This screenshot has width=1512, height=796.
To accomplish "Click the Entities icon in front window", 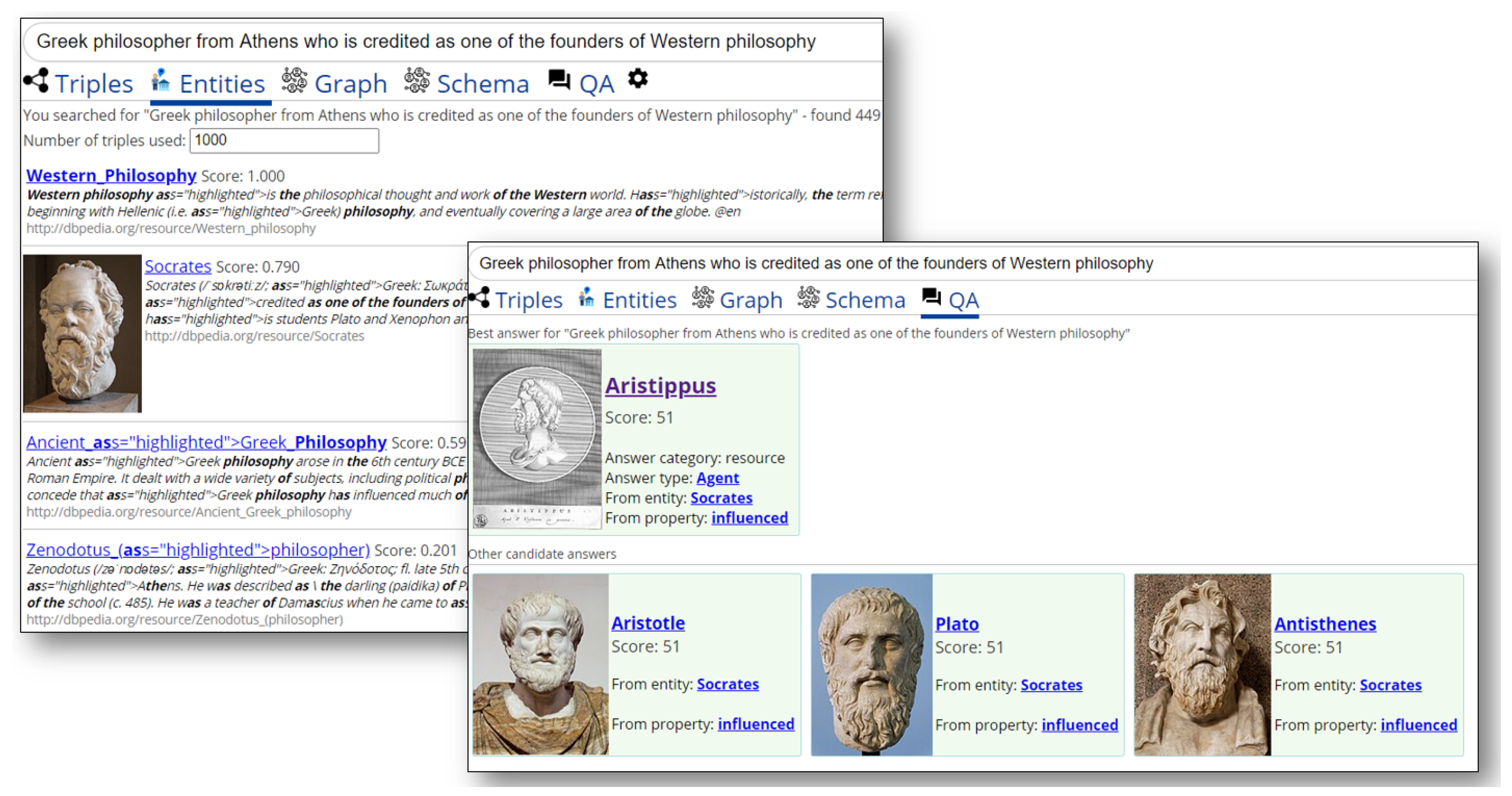I will coord(586,297).
